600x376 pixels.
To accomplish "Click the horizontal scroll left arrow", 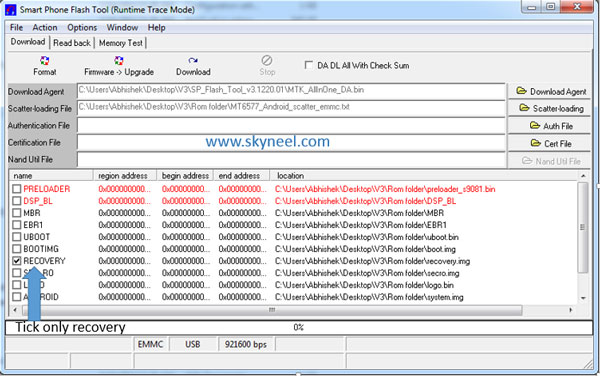I will (x=15, y=310).
